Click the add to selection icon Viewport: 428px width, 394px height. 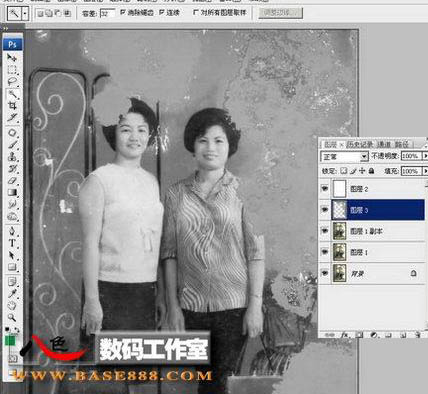[x=49, y=13]
